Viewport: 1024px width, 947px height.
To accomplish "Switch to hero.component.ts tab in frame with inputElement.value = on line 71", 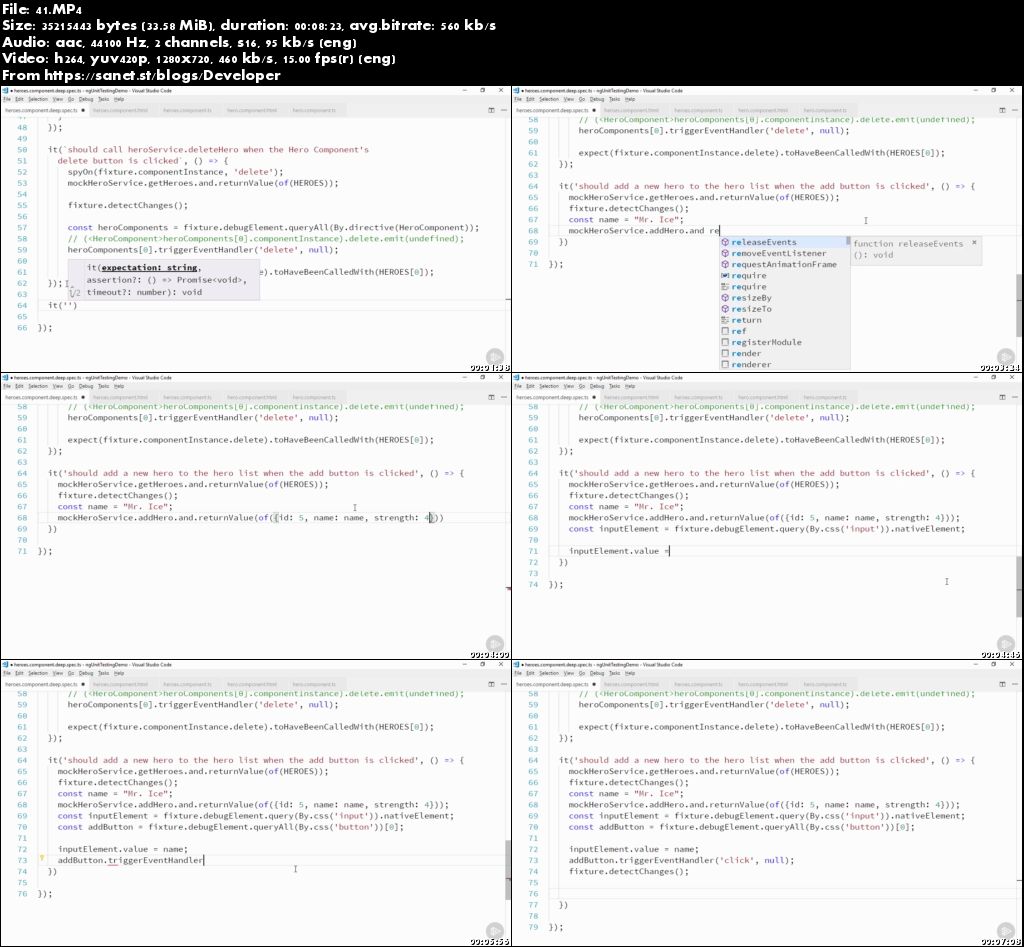I will (x=825, y=397).
